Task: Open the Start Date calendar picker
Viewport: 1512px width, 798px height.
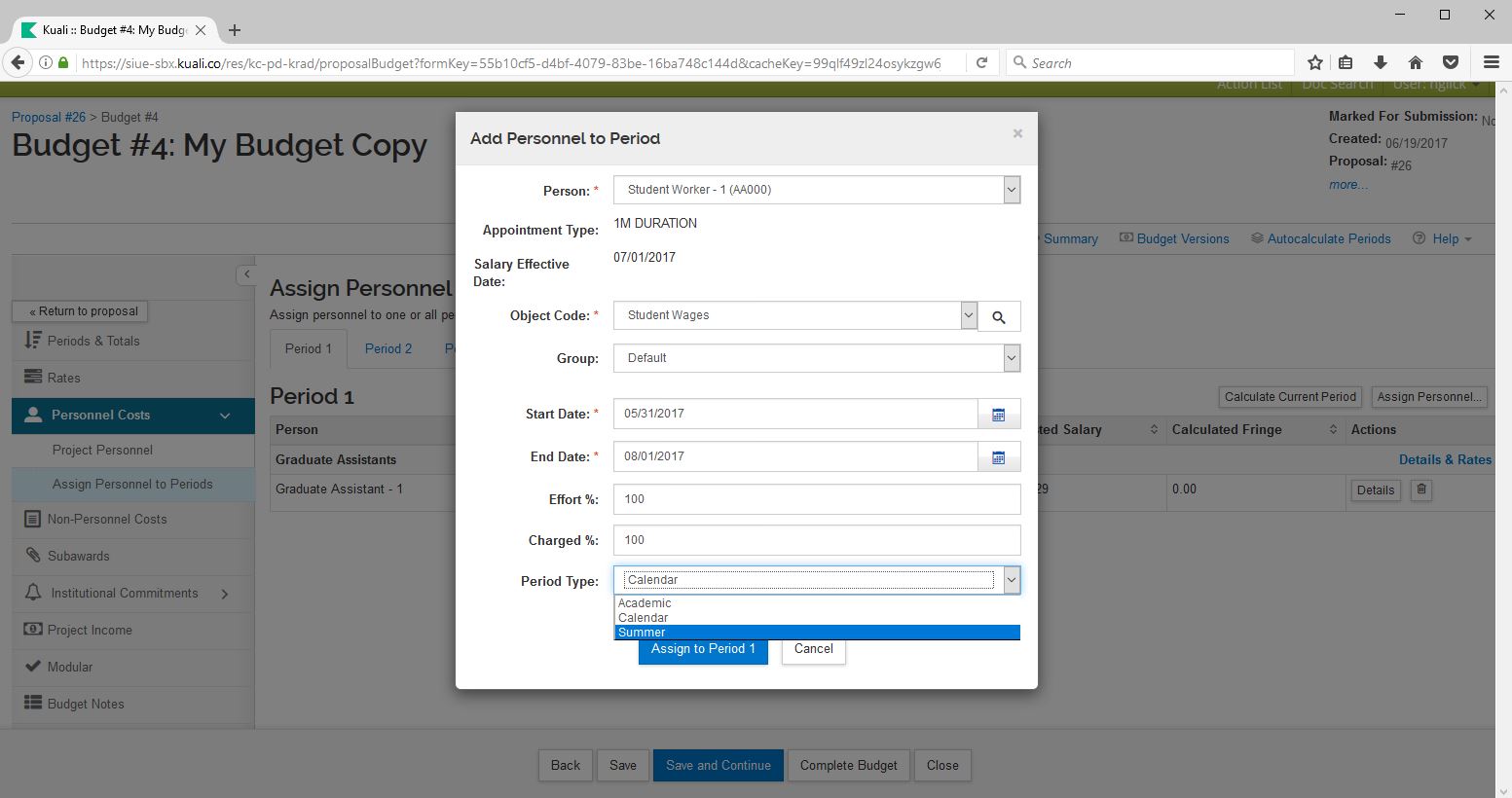Action: 998,415
